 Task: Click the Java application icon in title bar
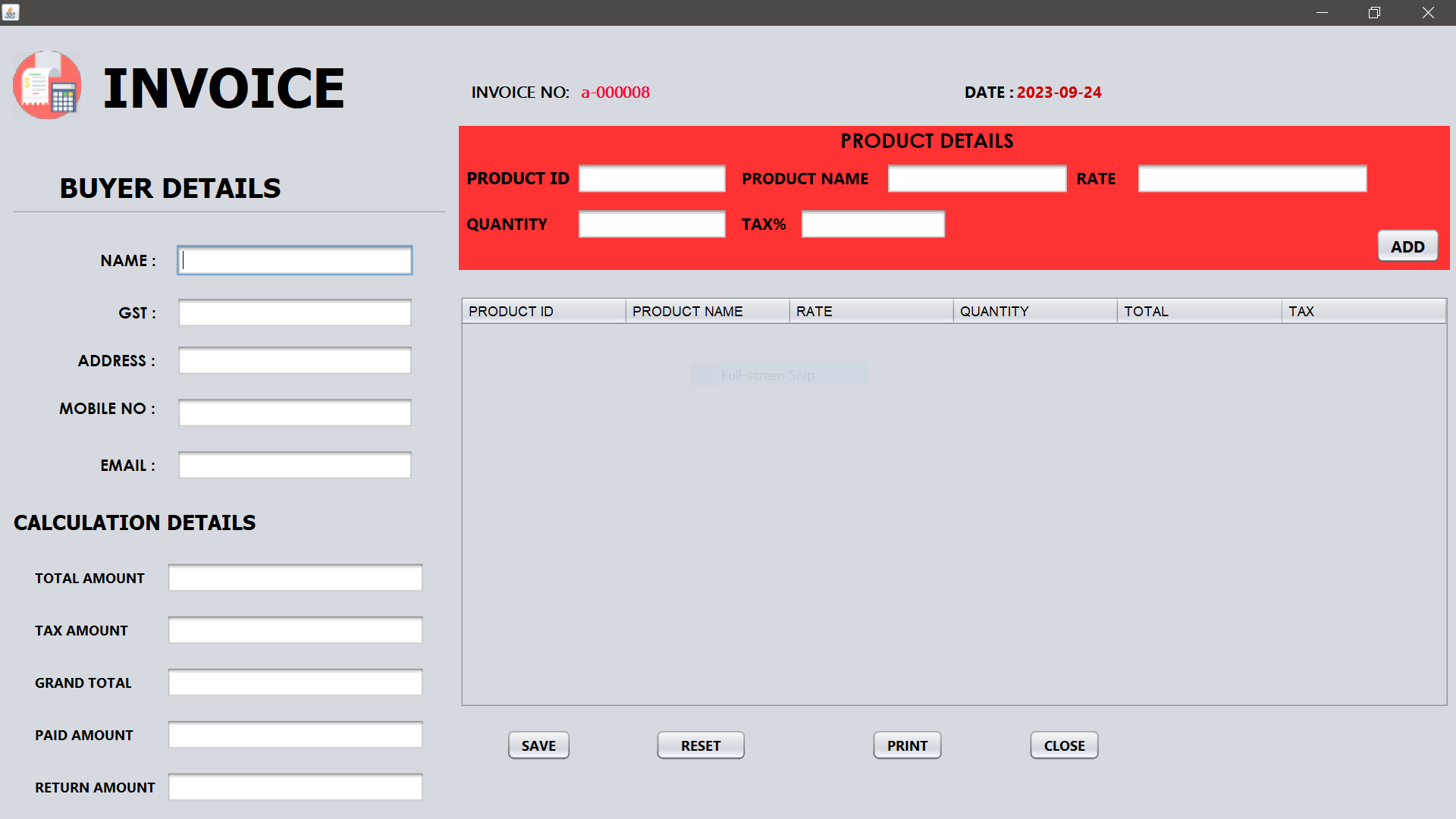click(11, 12)
